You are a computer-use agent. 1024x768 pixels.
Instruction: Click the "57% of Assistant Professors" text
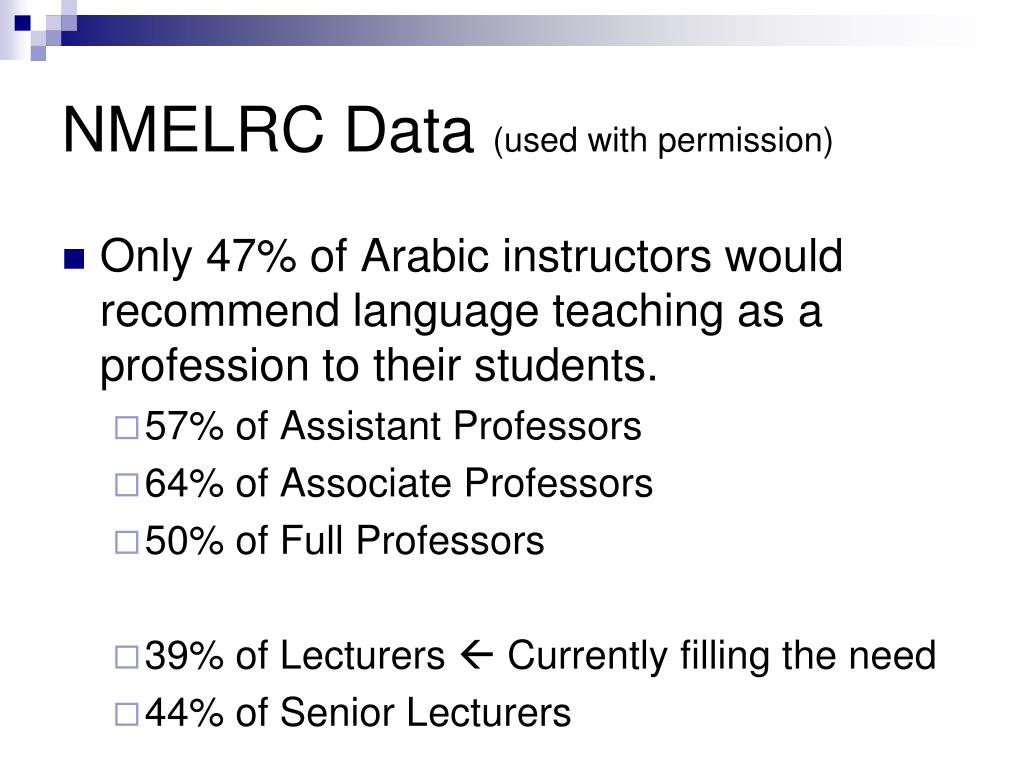click(x=393, y=426)
